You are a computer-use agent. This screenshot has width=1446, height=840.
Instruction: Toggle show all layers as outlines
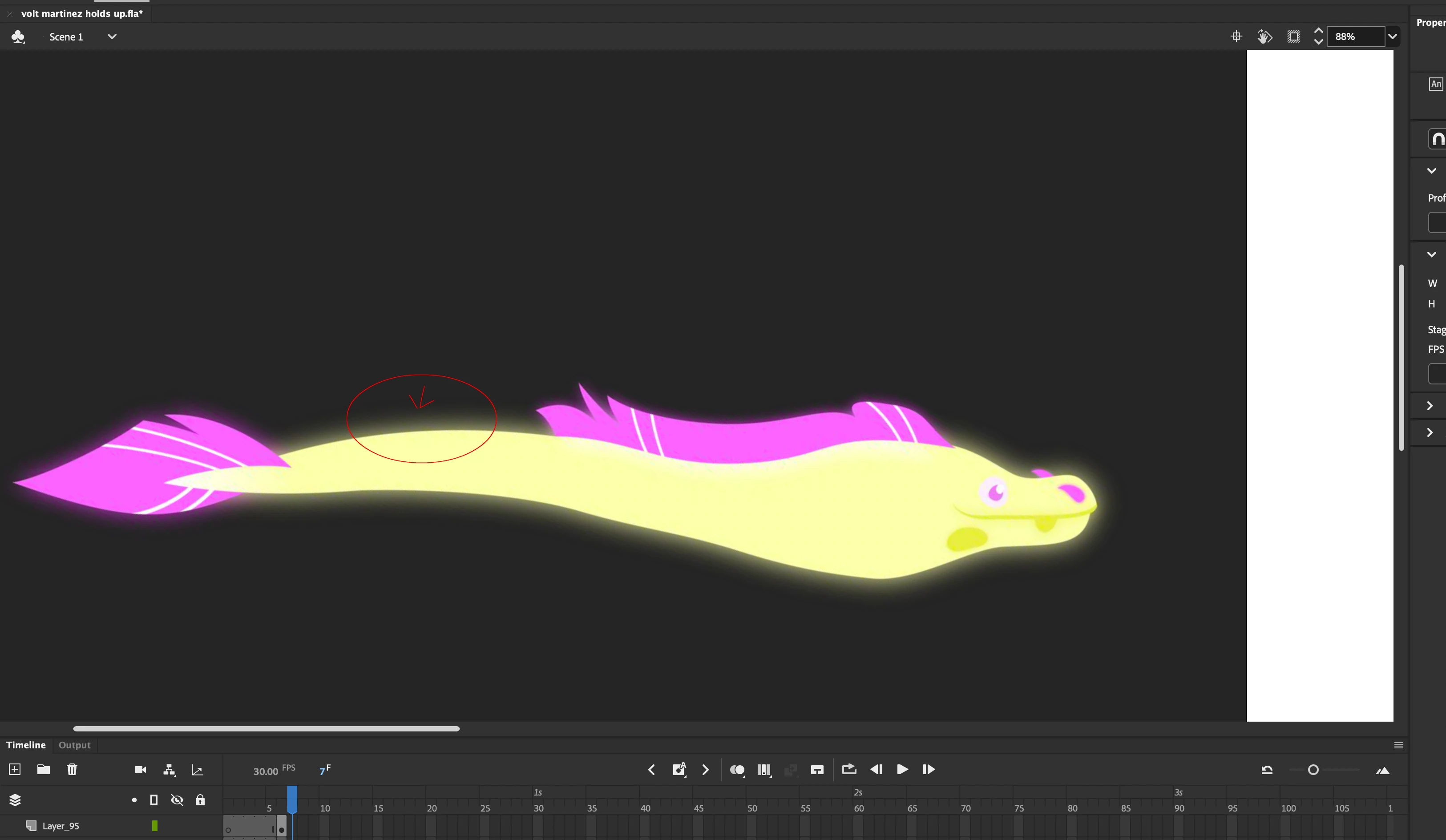pos(154,800)
